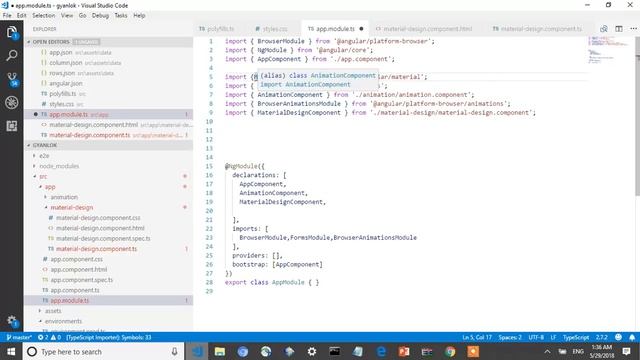Click the master branch status item
This screenshot has width=640, height=360.
[19, 337]
